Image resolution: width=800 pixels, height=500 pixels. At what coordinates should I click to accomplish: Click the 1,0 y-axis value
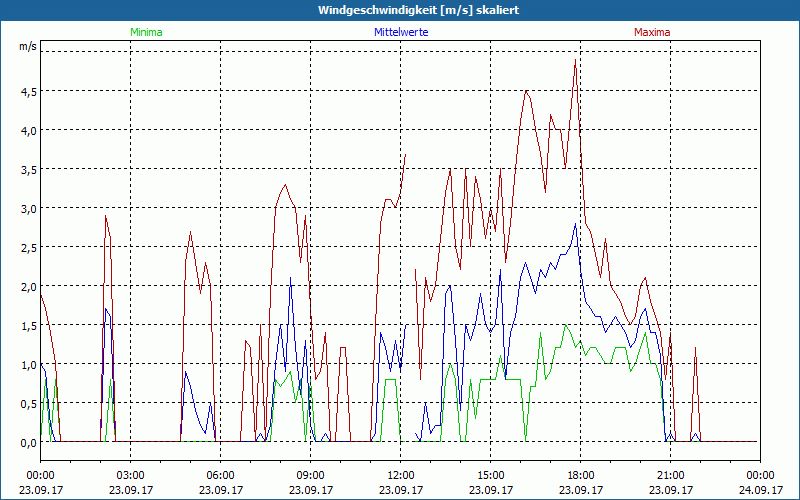(29, 365)
